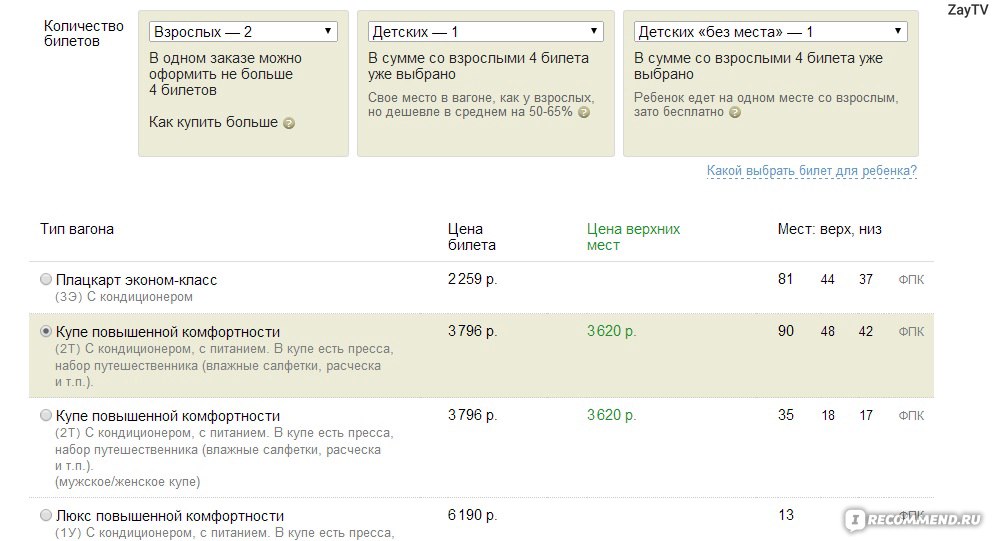The height and width of the screenshot is (541, 992).
Task: Click the 6190 р. ticket price
Action: 472,515
